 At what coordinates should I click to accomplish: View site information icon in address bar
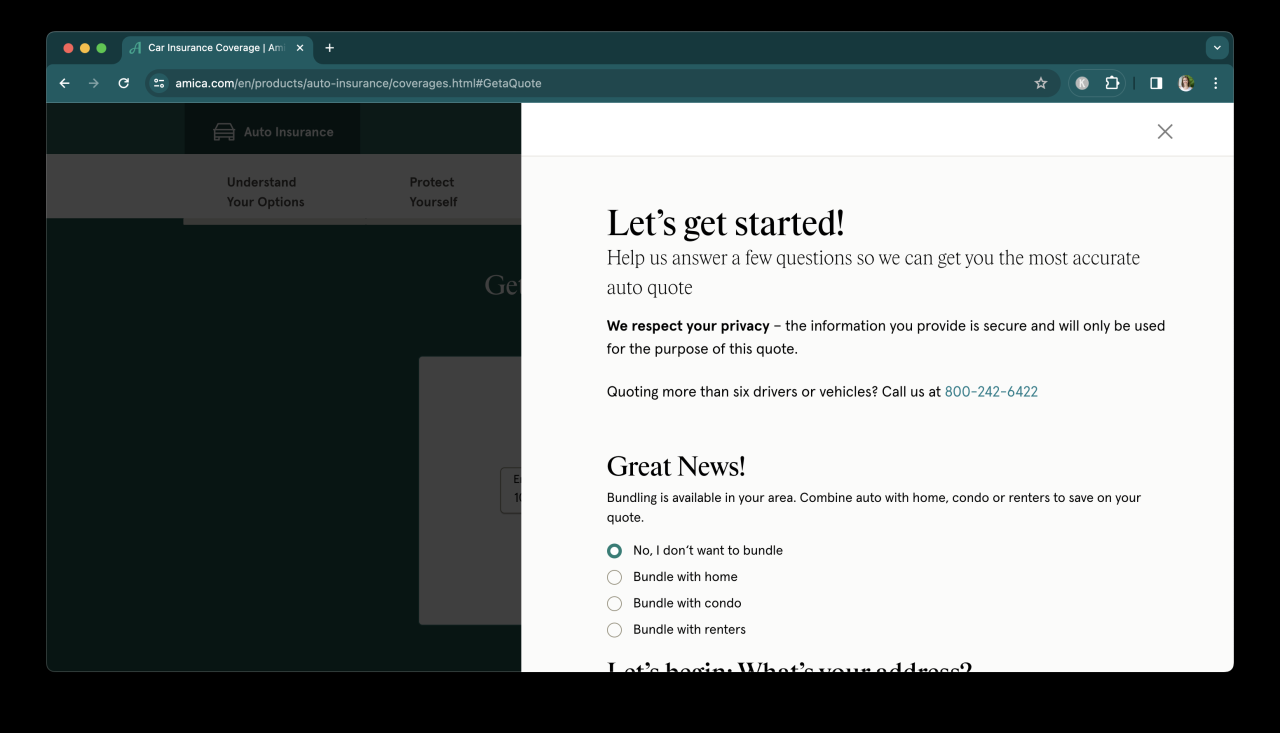159,83
